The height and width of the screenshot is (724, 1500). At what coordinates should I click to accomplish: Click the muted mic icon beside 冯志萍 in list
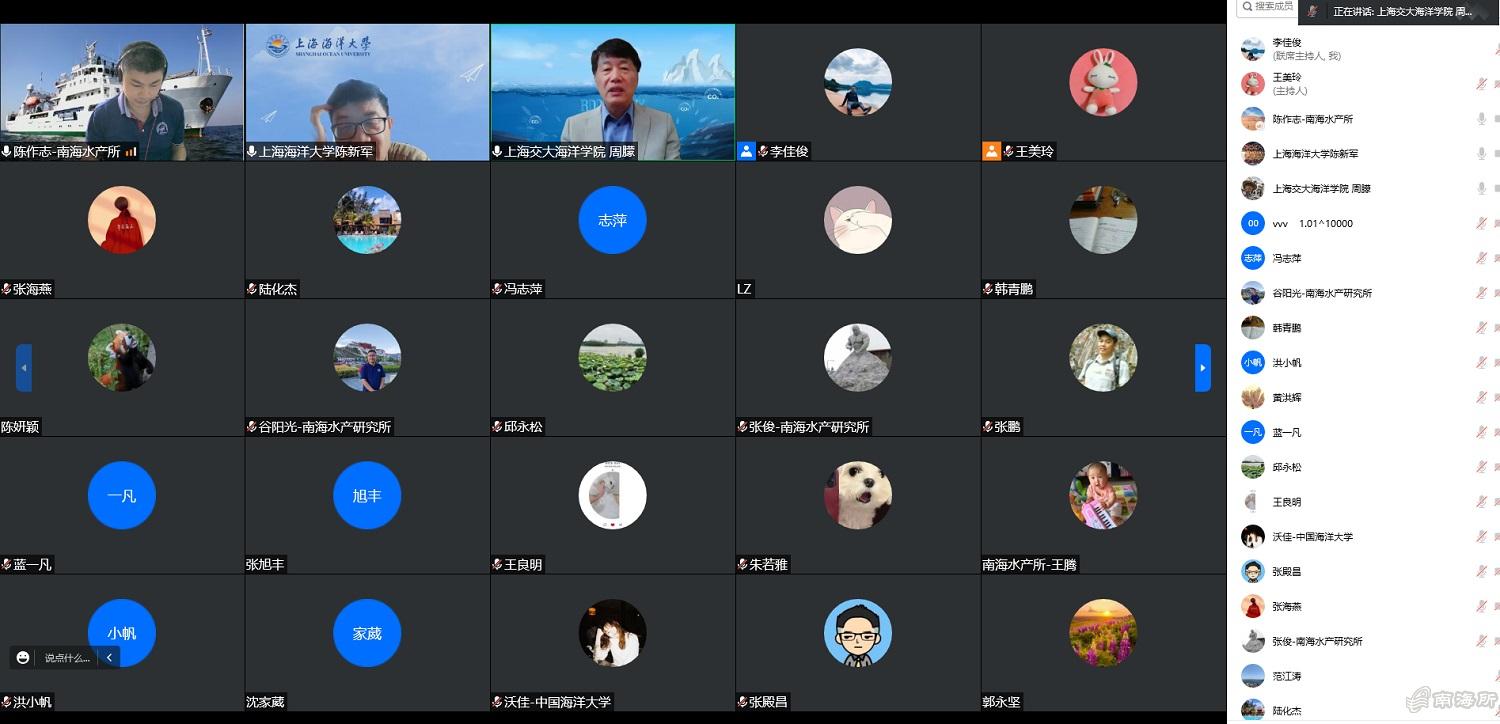click(1481, 258)
